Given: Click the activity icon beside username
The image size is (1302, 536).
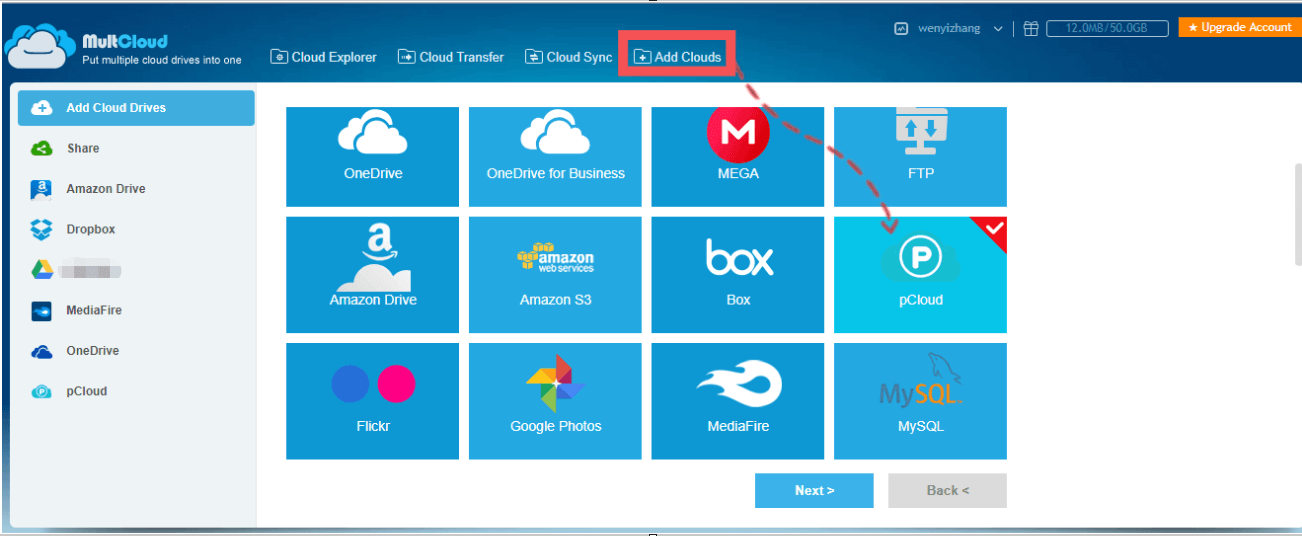Looking at the screenshot, I should coord(901,29).
